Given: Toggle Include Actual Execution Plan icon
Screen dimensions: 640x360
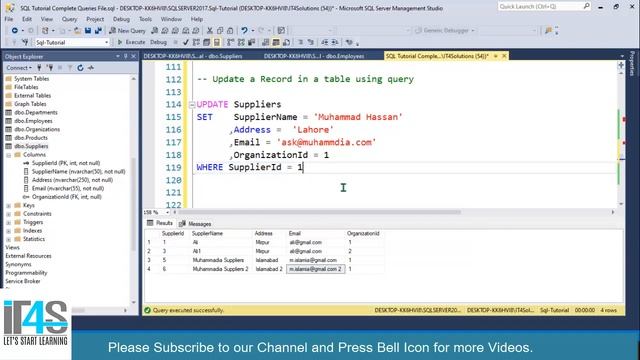Looking at the screenshot, I should coord(231,42).
